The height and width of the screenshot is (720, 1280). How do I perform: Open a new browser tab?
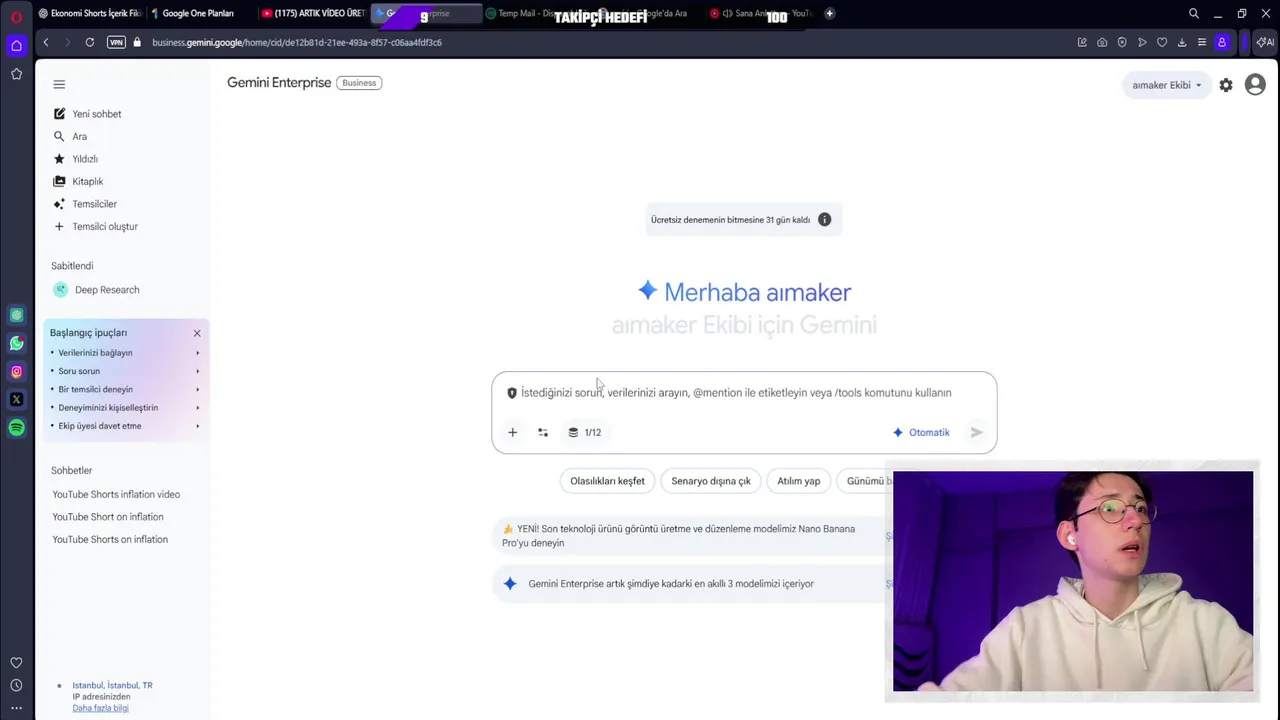click(829, 14)
